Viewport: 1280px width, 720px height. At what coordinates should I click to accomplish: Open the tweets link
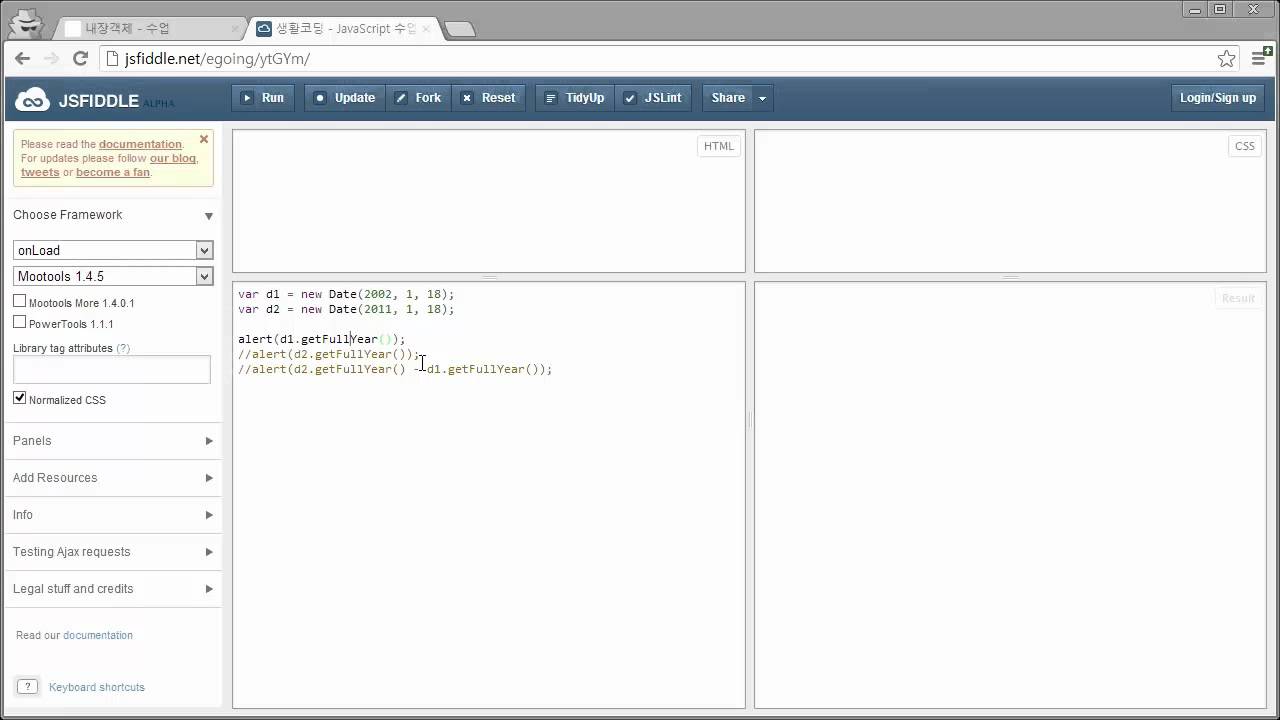40,172
